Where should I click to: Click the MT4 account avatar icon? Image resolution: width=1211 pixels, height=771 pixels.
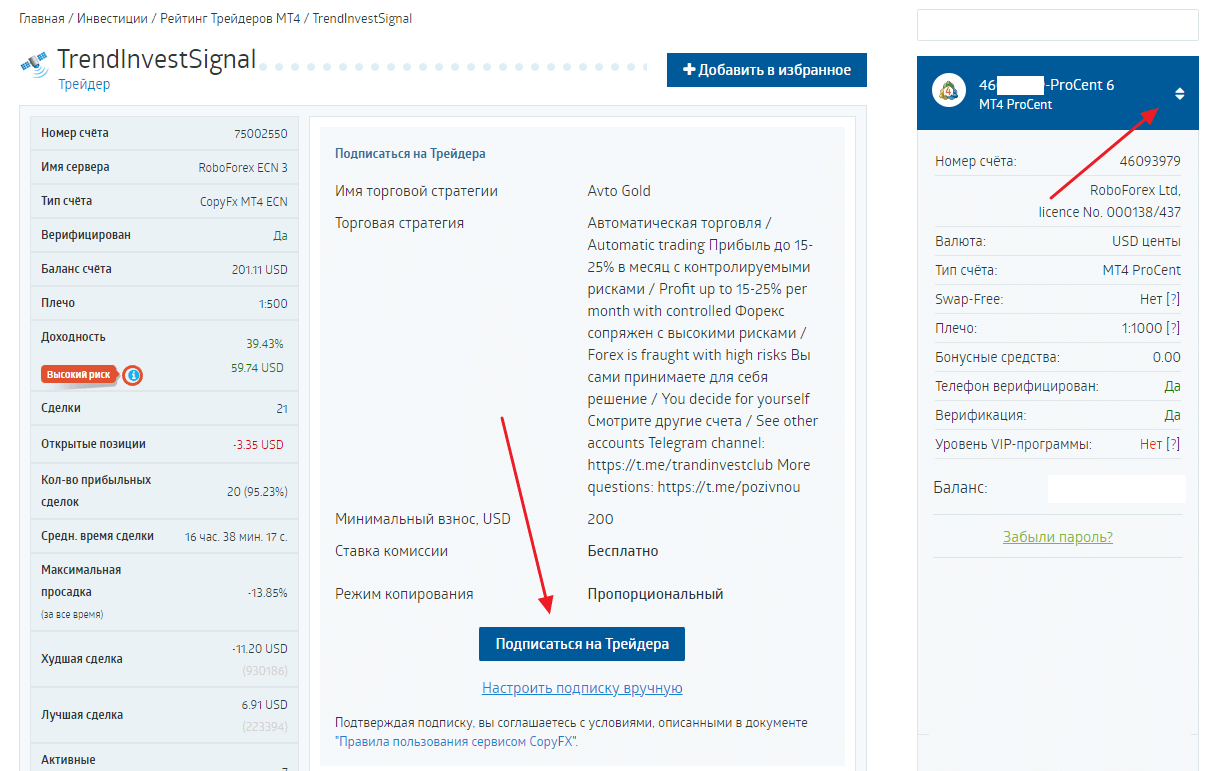pos(949,91)
